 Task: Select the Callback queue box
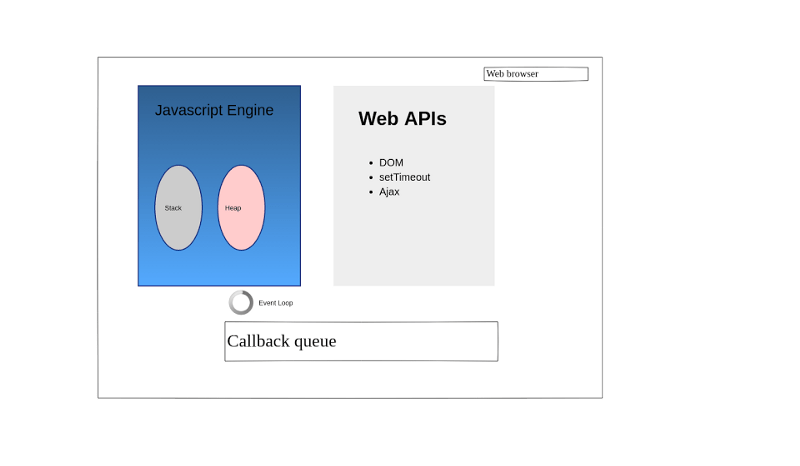tap(361, 341)
